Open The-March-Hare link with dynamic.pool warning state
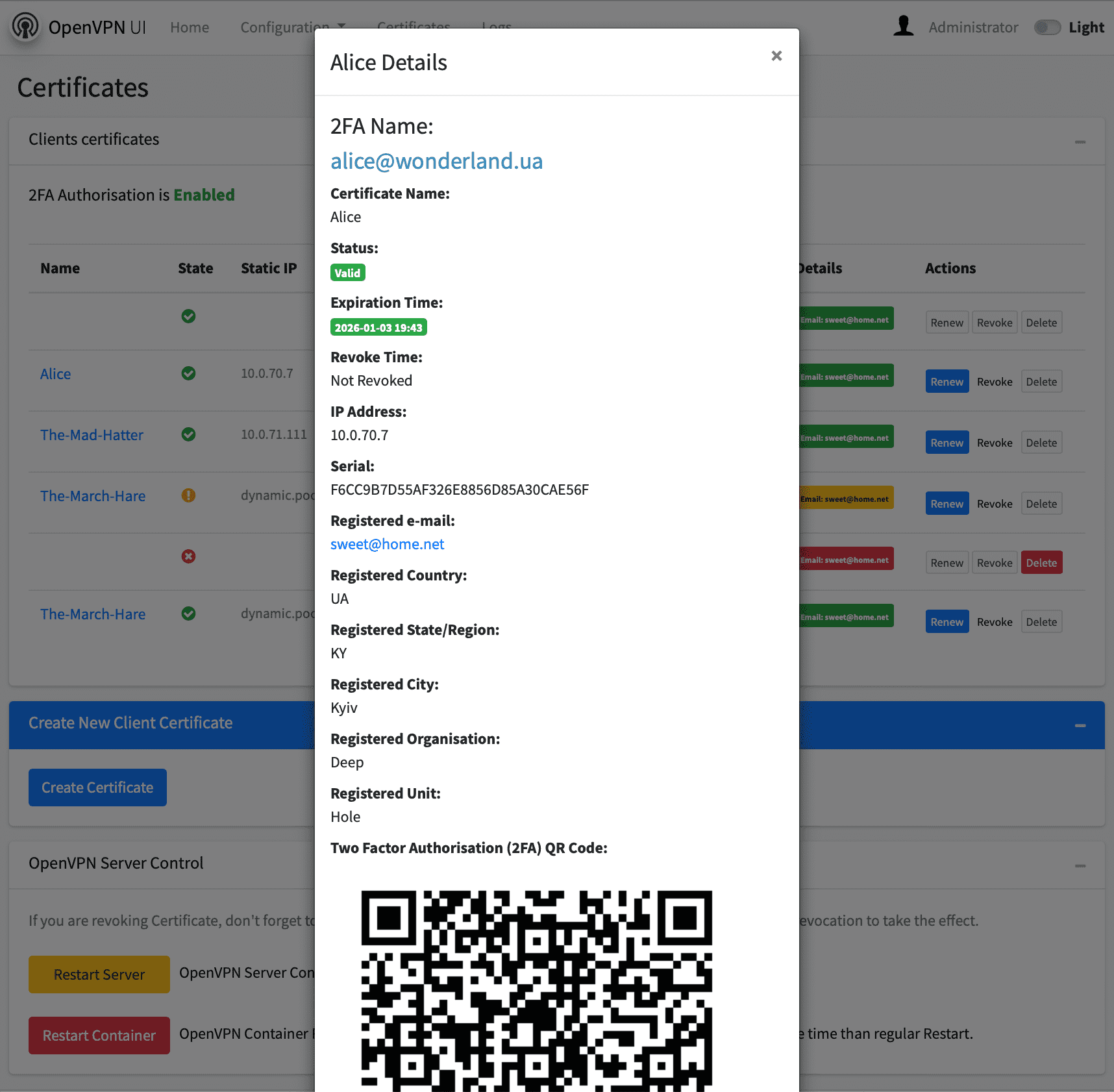Image resolution: width=1114 pixels, height=1092 pixels. pos(93,496)
